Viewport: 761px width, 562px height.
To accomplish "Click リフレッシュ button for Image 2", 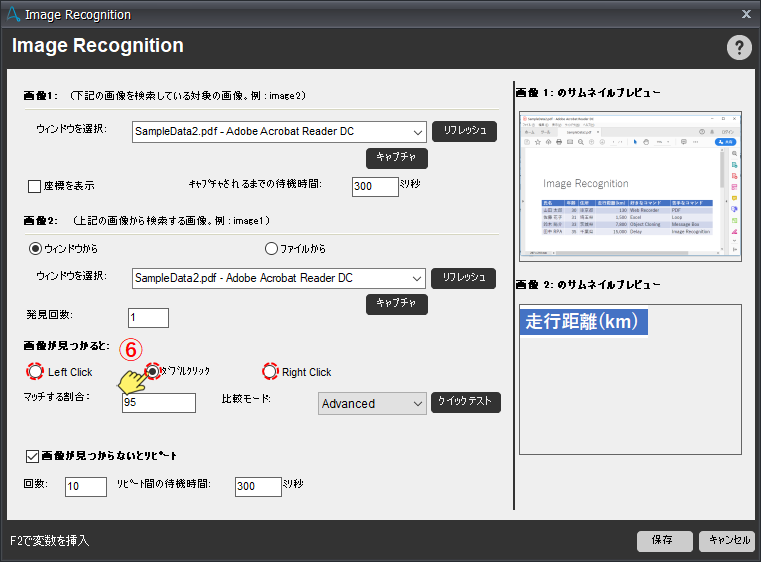I will (463, 278).
